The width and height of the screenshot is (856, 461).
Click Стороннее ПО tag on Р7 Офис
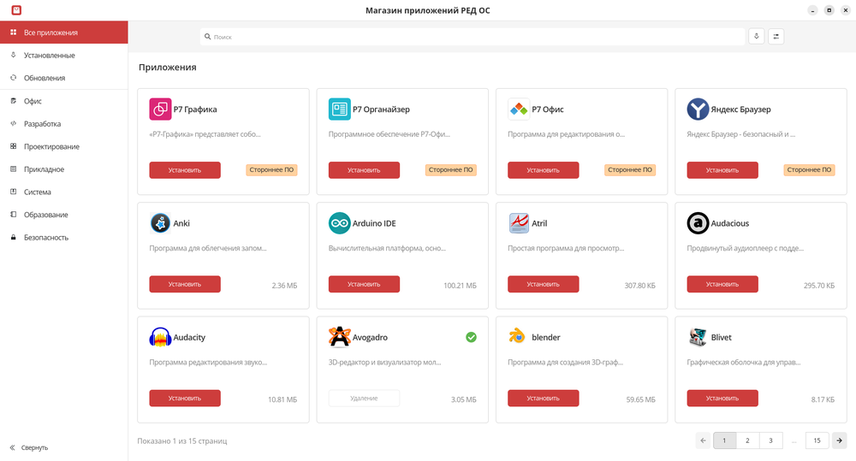click(x=630, y=170)
